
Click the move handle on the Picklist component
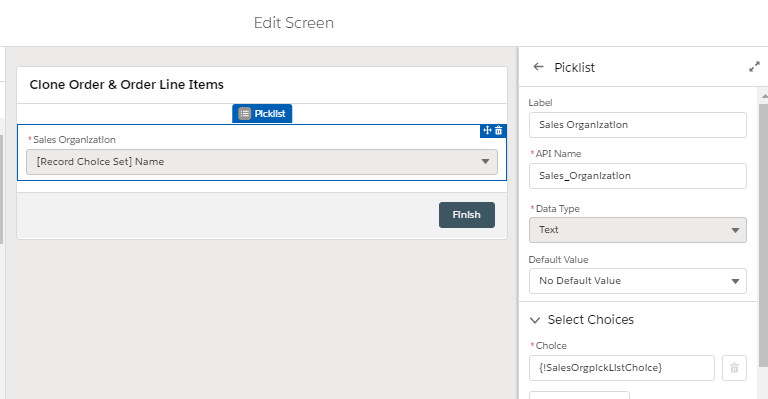pos(487,130)
